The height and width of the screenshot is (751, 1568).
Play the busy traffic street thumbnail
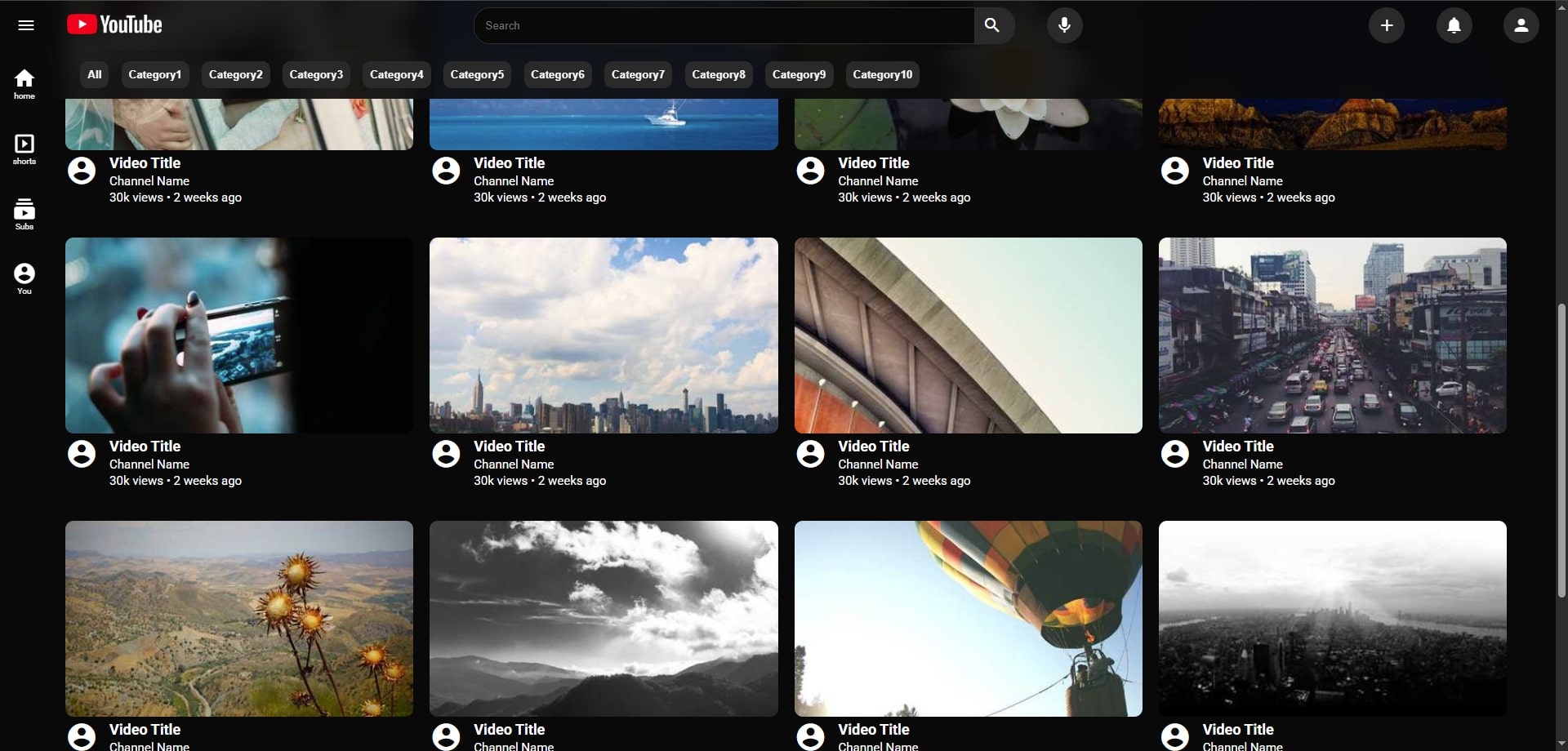coord(1333,336)
